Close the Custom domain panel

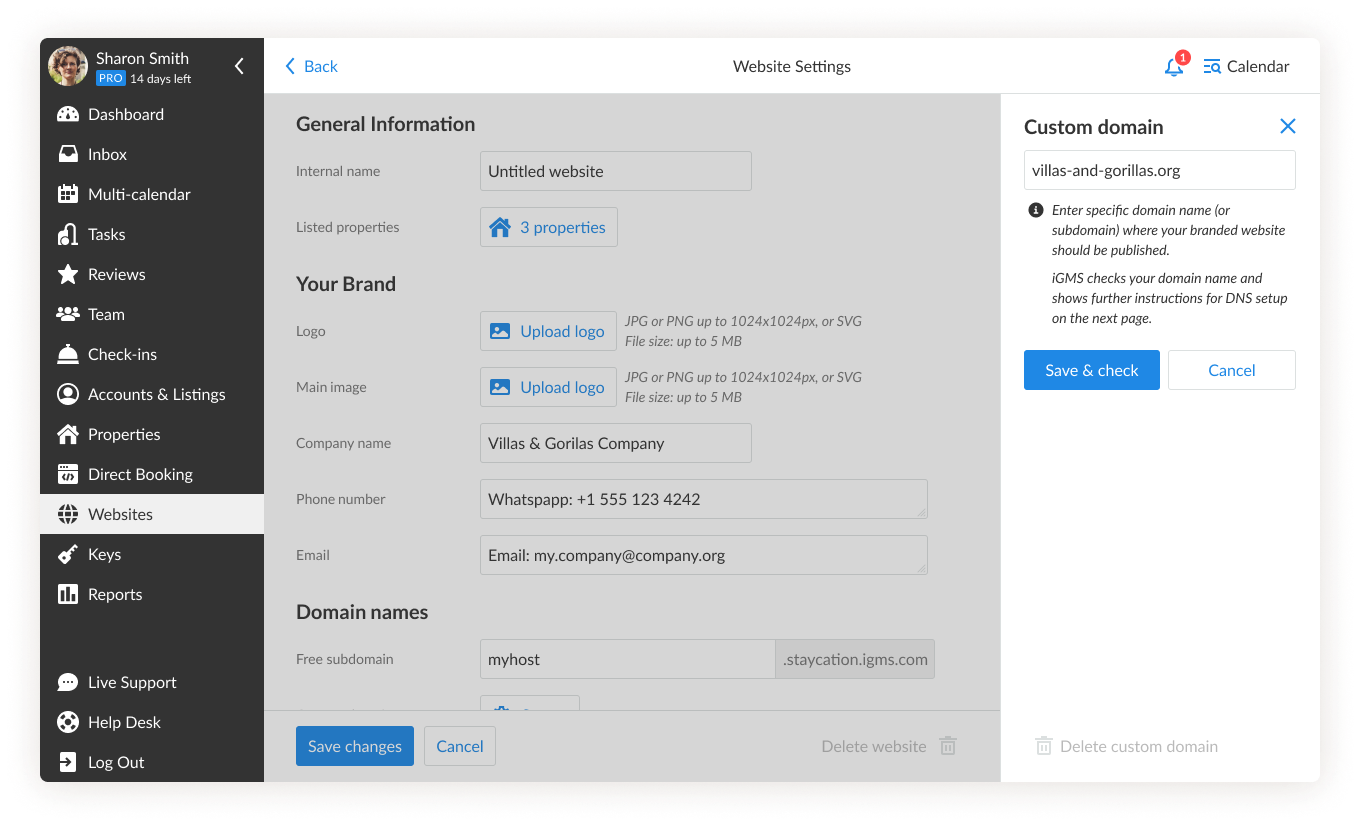pos(1287,126)
